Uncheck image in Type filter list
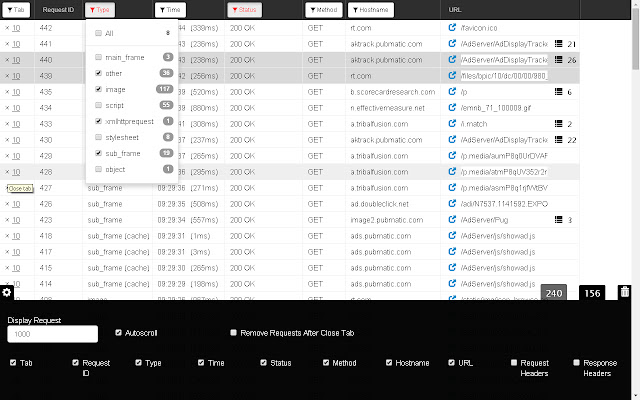The image size is (640, 400). tap(98, 89)
